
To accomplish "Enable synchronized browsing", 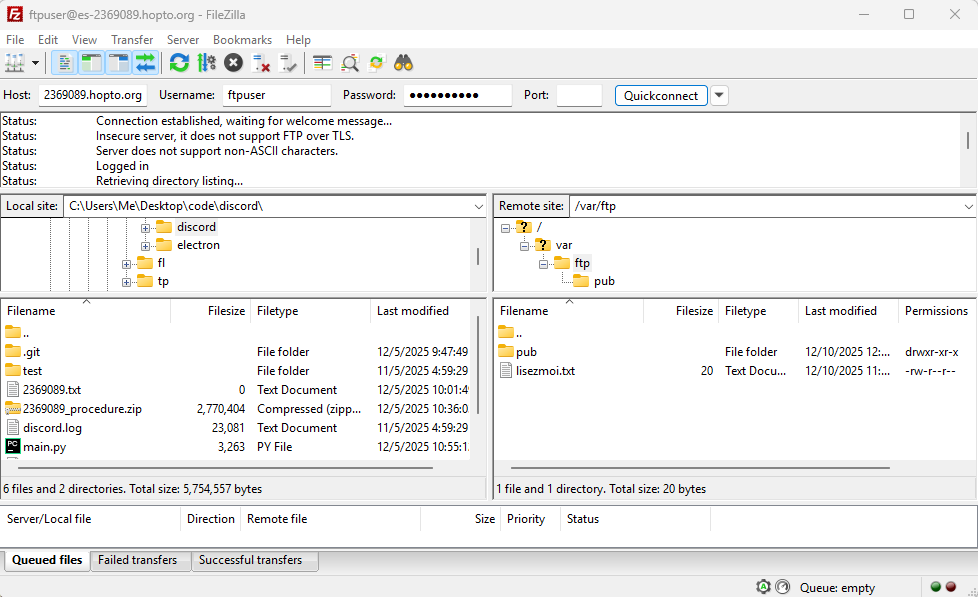I will pos(377,63).
